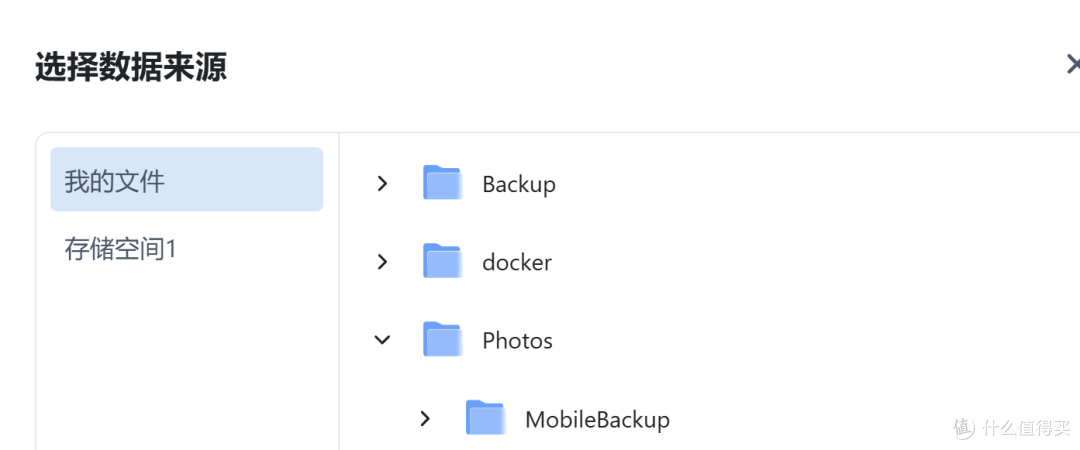Expand the Backup folder chevron

click(x=382, y=183)
